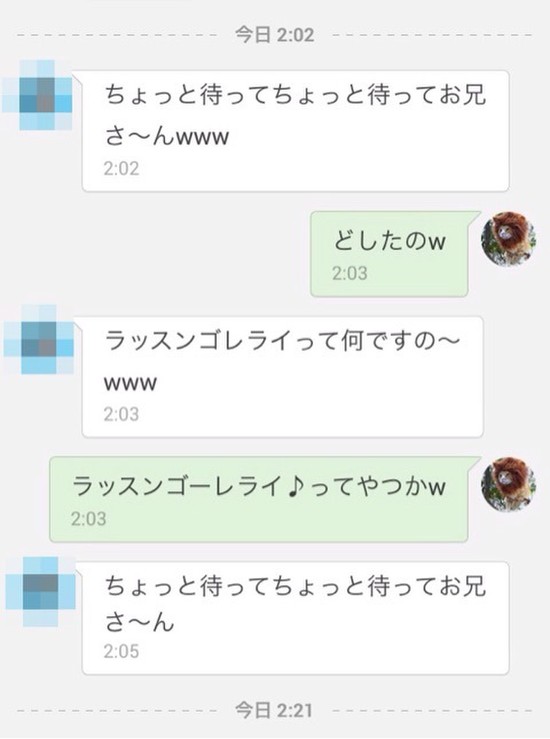This screenshot has width=550, height=739.
Task: Tap the blurred avatar beside the 2:02 message
Action: point(38,95)
